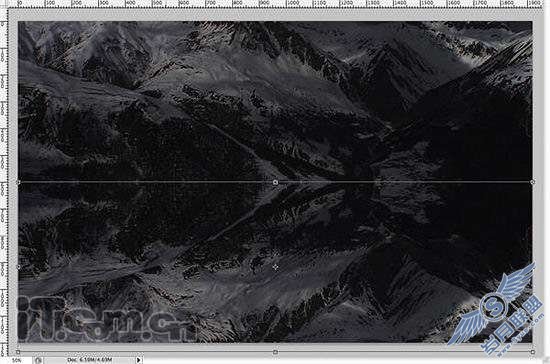550x364 pixels.
Task: Click the top-left transform corner handle
Action: tap(18, 182)
